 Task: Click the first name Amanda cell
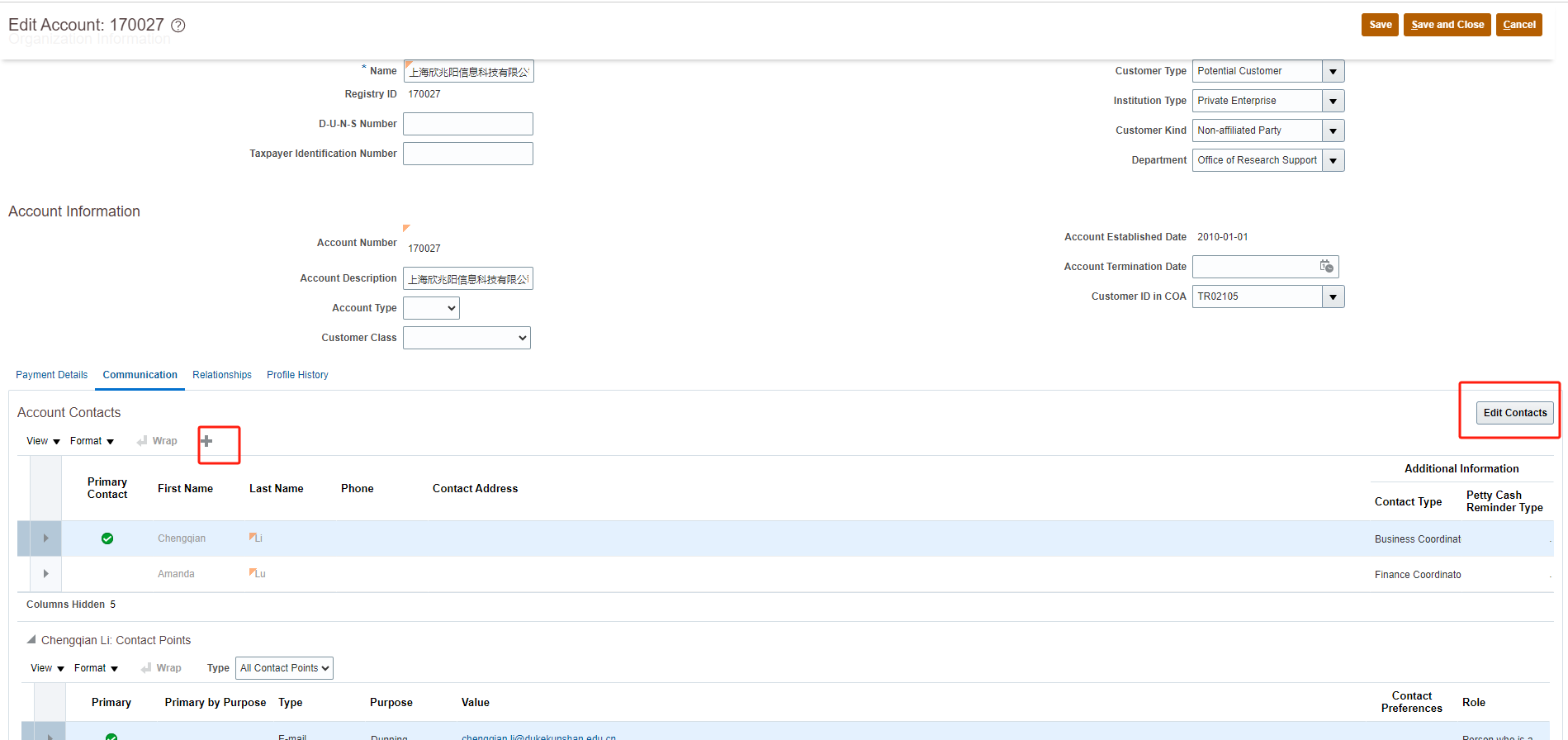coord(176,574)
